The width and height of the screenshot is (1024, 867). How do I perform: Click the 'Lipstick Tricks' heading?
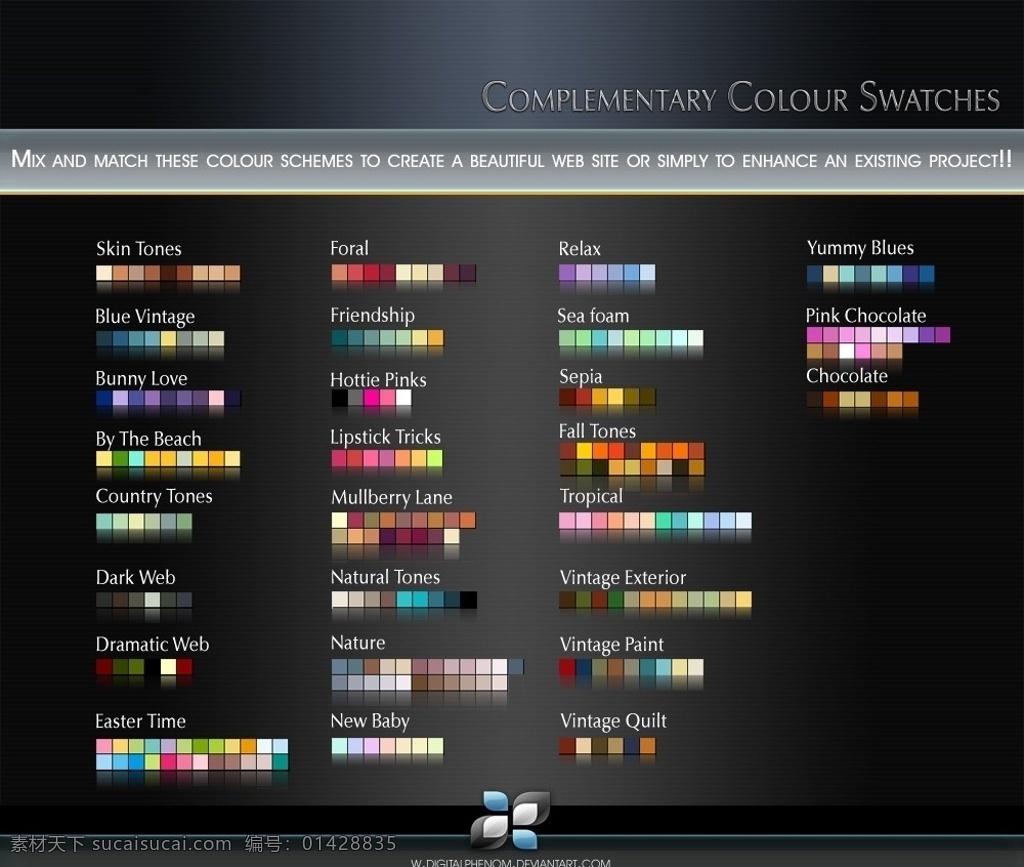pyautogui.click(x=385, y=437)
